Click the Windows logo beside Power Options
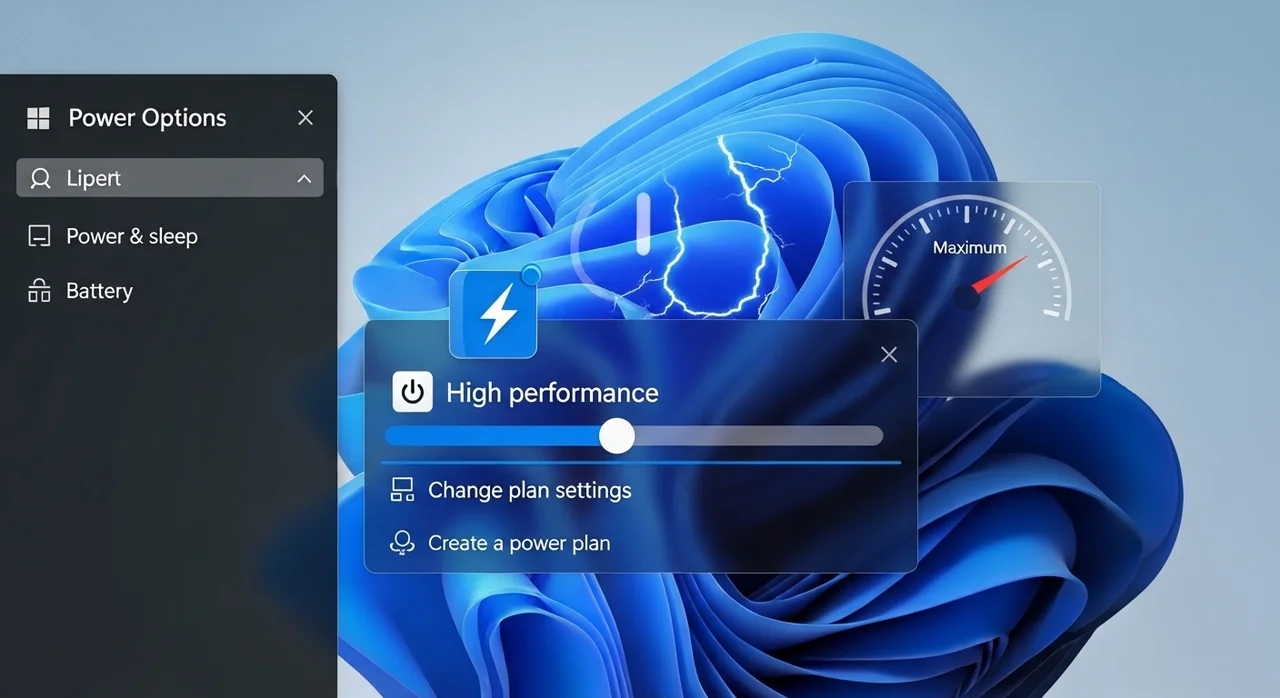Image resolution: width=1280 pixels, height=698 pixels. point(38,118)
